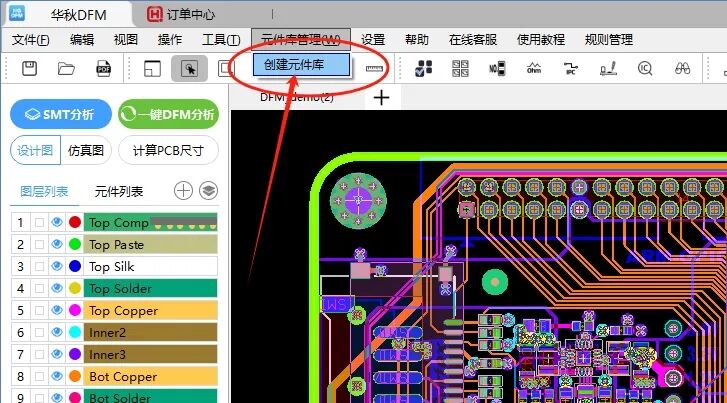Click magenta swatch of Top Copper
This screenshot has height=403, width=727.
(x=75, y=310)
